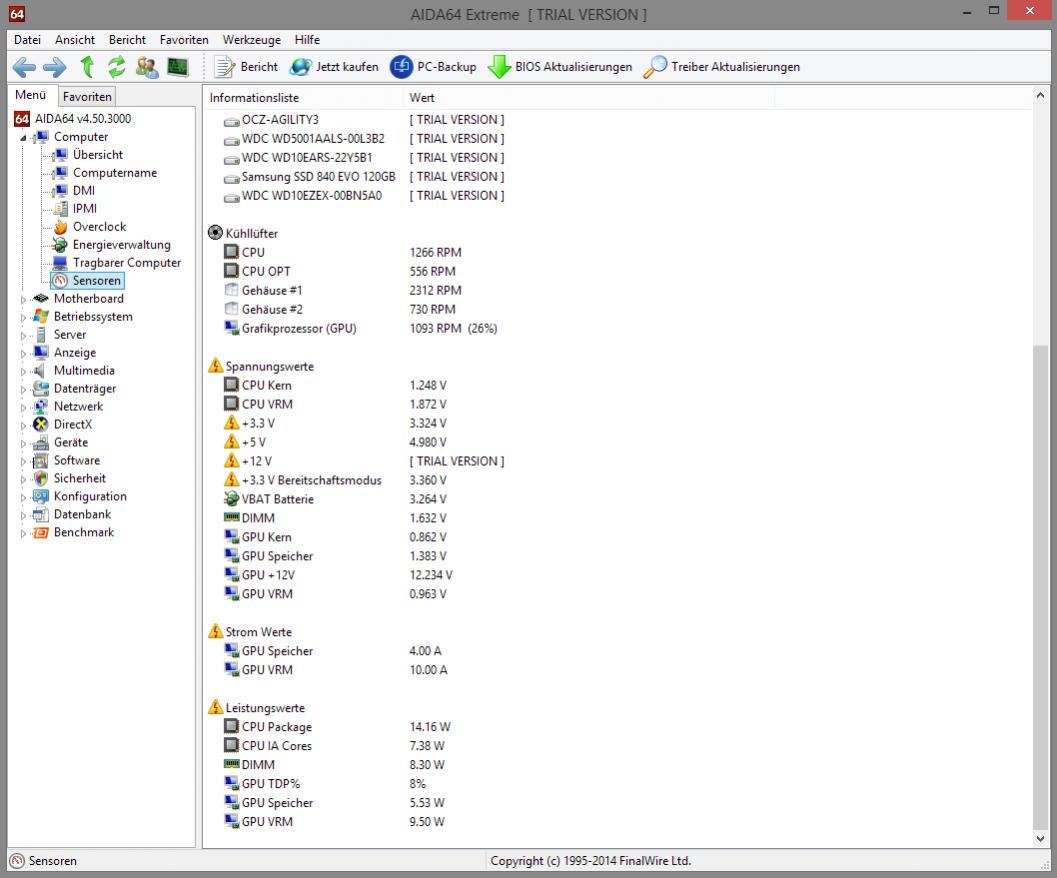Select the Strom Werte section header

click(250, 632)
